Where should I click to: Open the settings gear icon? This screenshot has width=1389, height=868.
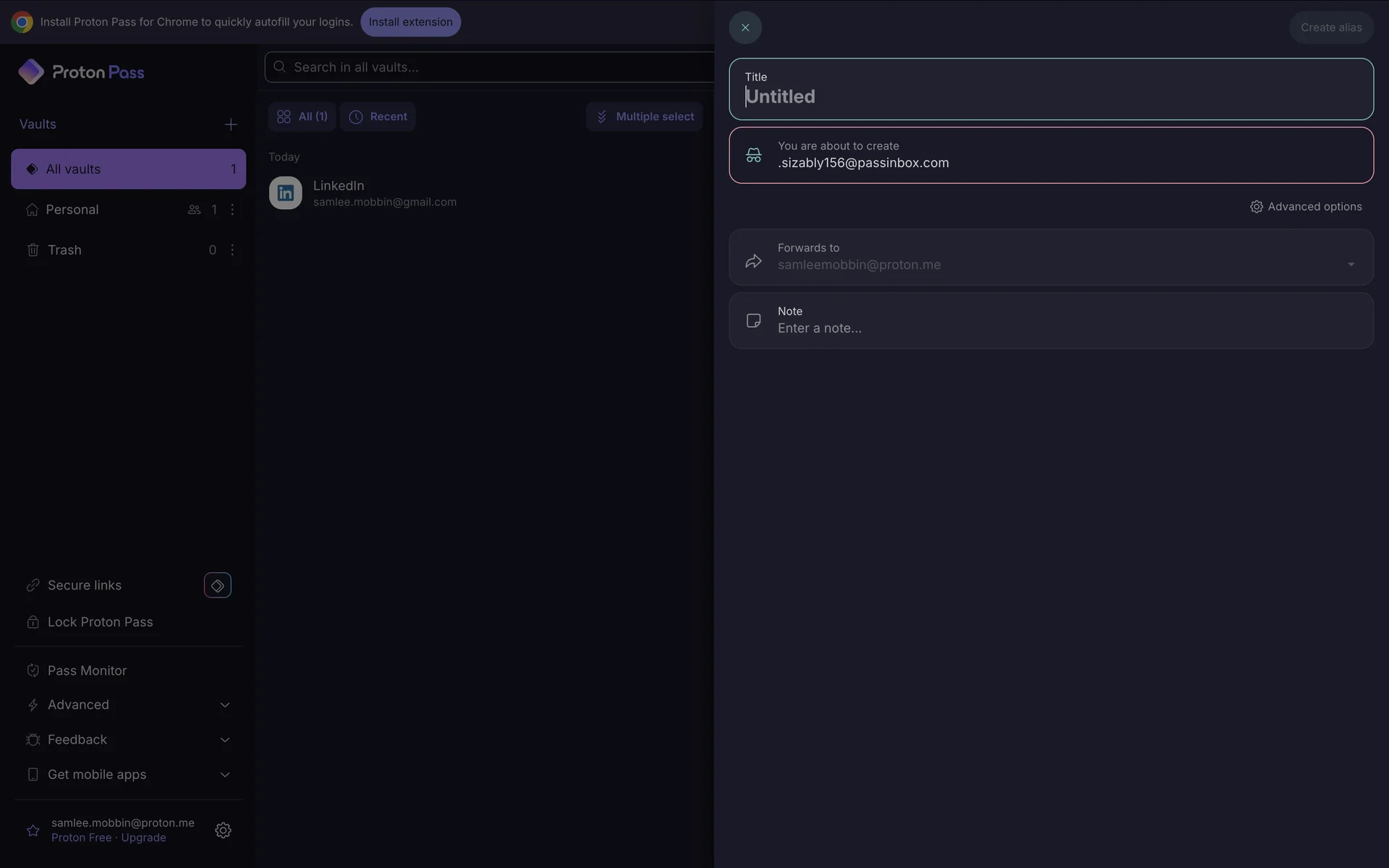pos(223,830)
